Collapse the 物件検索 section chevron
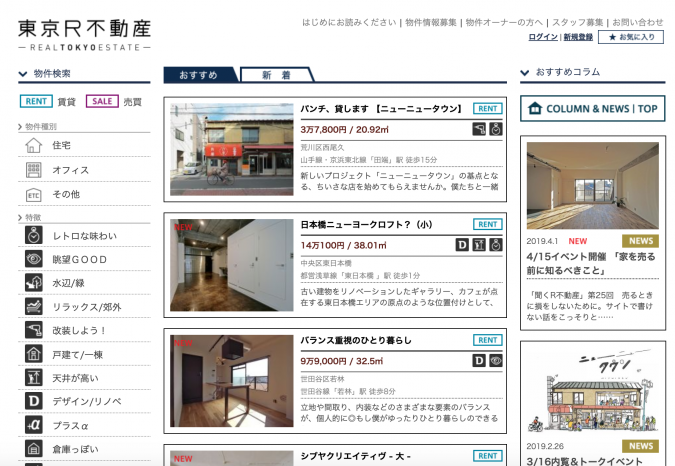 pyautogui.click(x=23, y=74)
